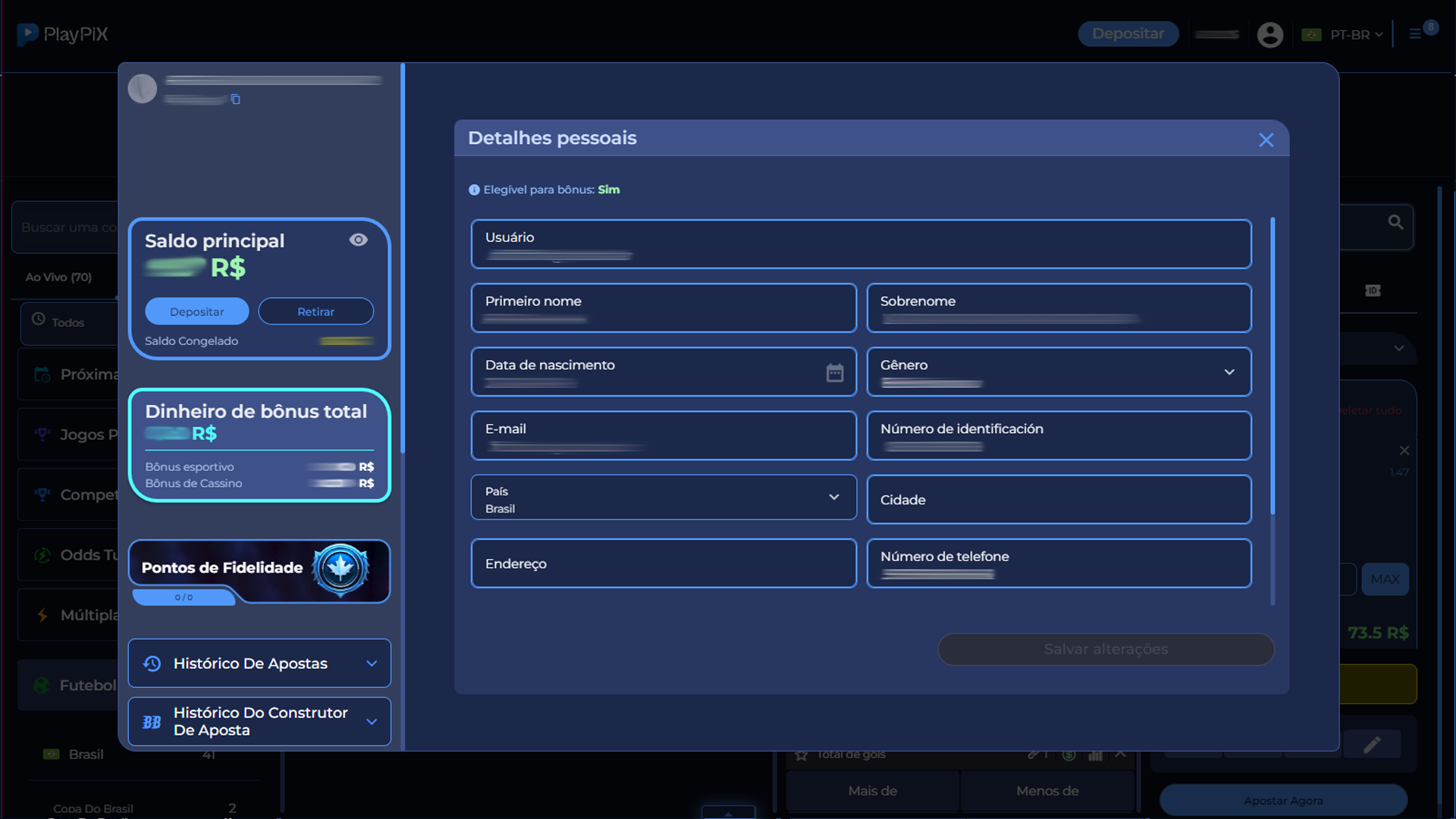Open the hamburger menu with notification badge
This screenshot has height=819, width=1456.
[1416, 34]
